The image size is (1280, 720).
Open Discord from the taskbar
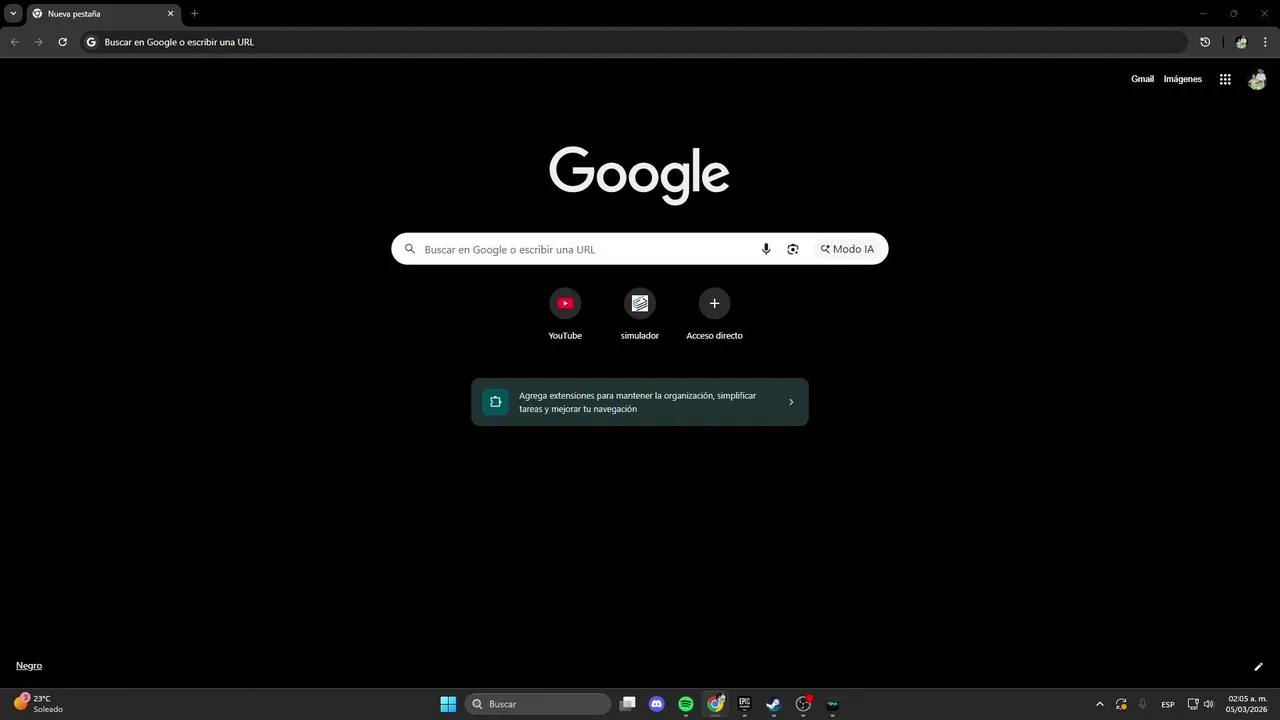coord(656,704)
